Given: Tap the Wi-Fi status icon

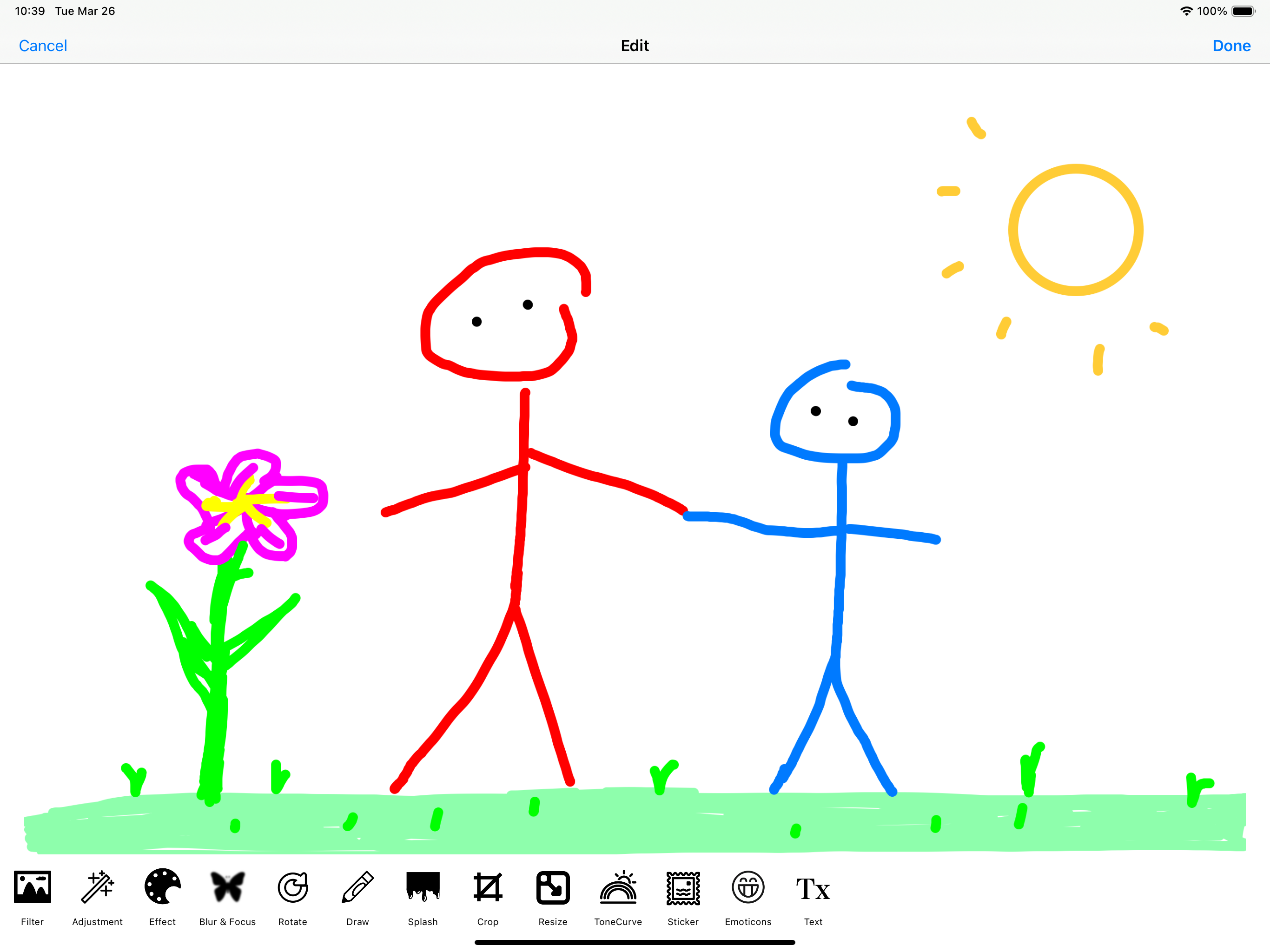Looking at the screenshot, I should click(x=1186, y=11).
